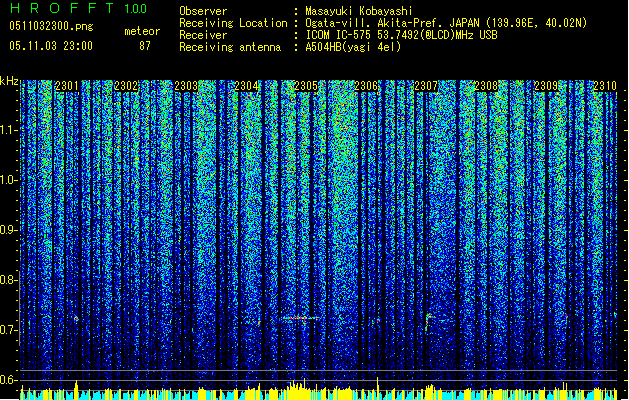Click the Receiving Location label
629x400 pixels.
click(233, 23)
